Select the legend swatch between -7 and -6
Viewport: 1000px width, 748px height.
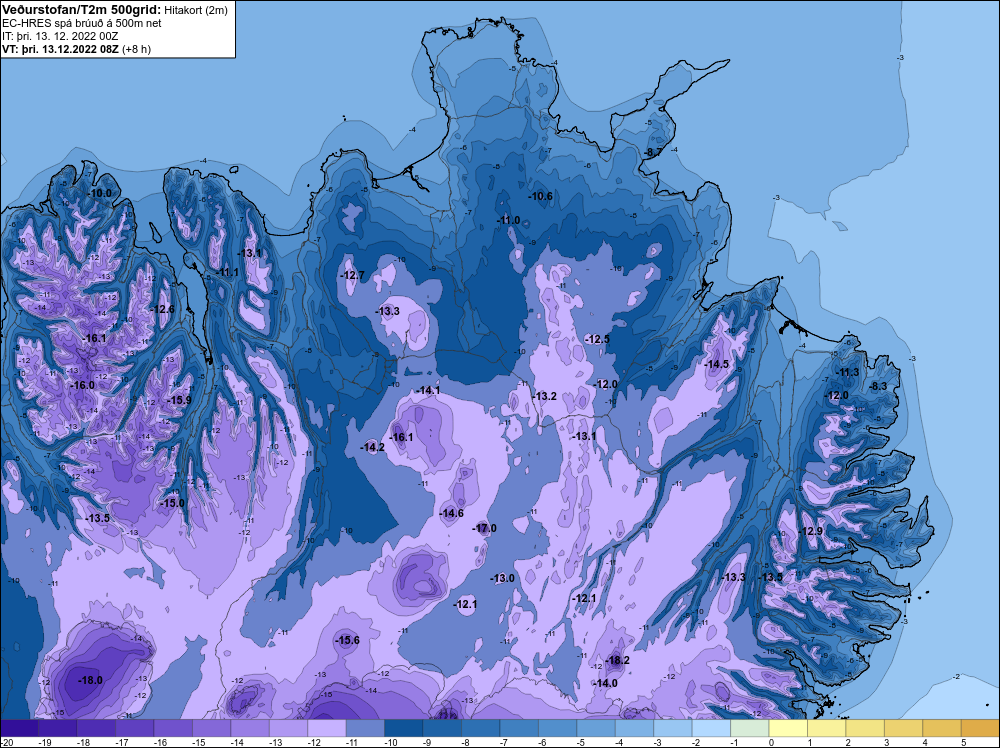(x=519, y=728)
